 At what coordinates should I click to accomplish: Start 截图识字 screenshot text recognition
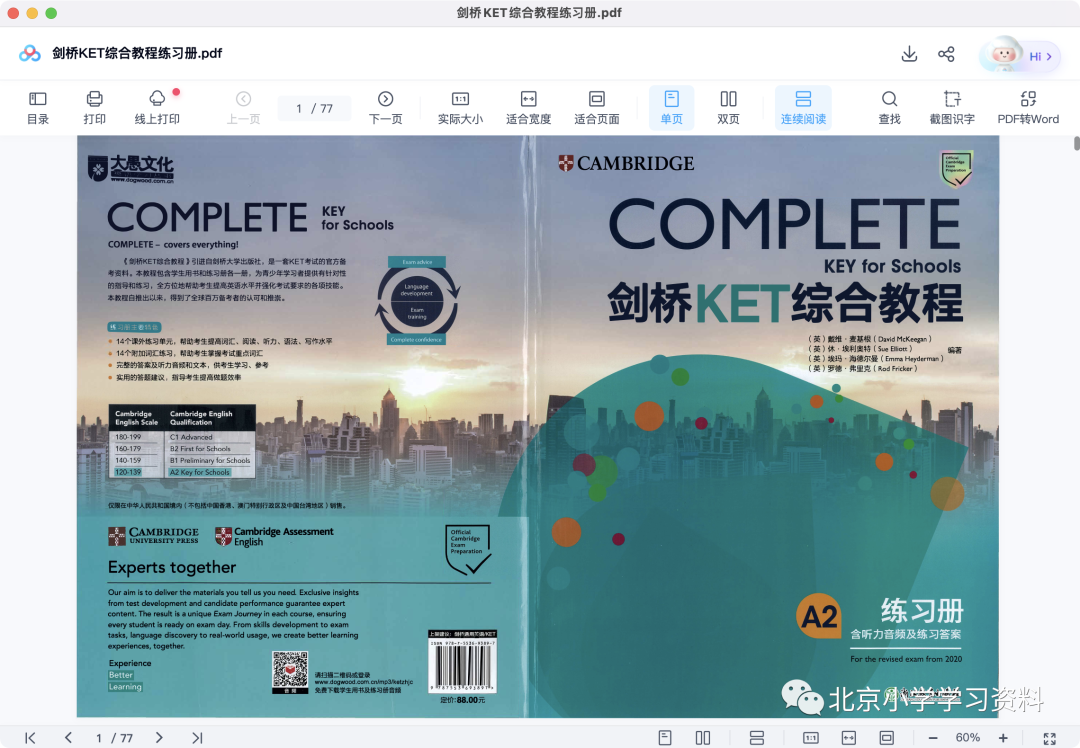point(952,108)
